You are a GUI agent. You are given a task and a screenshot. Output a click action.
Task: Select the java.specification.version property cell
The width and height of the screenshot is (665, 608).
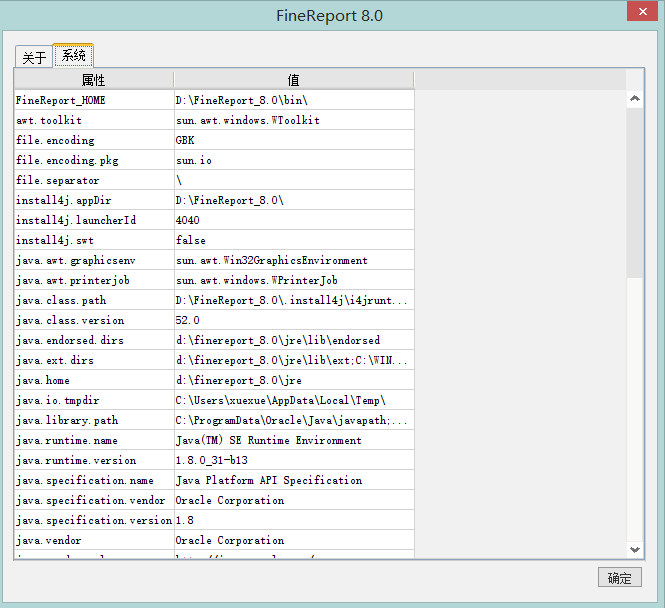94,520
